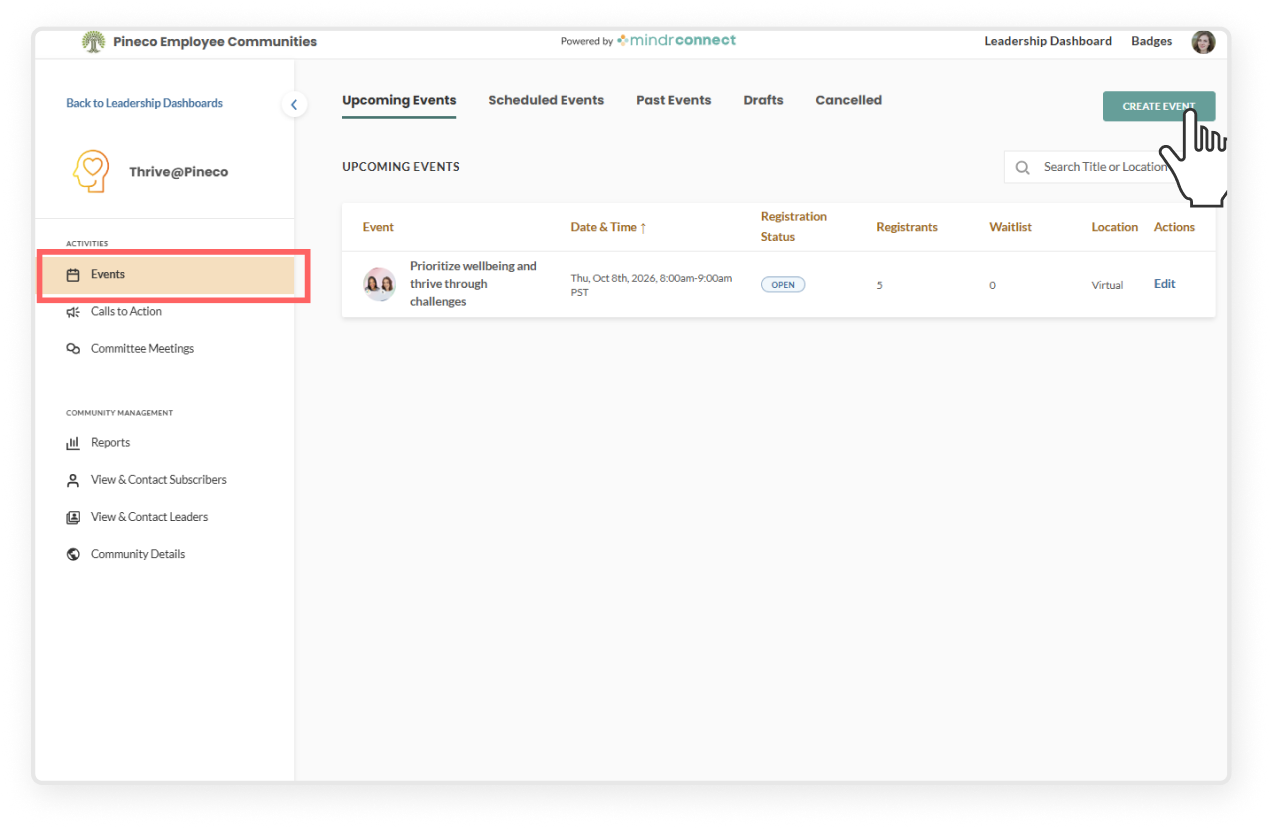1272x830 pixels.
Task: Edit the Prioritize wellbeing event
Action: (x=1164, y=284)
